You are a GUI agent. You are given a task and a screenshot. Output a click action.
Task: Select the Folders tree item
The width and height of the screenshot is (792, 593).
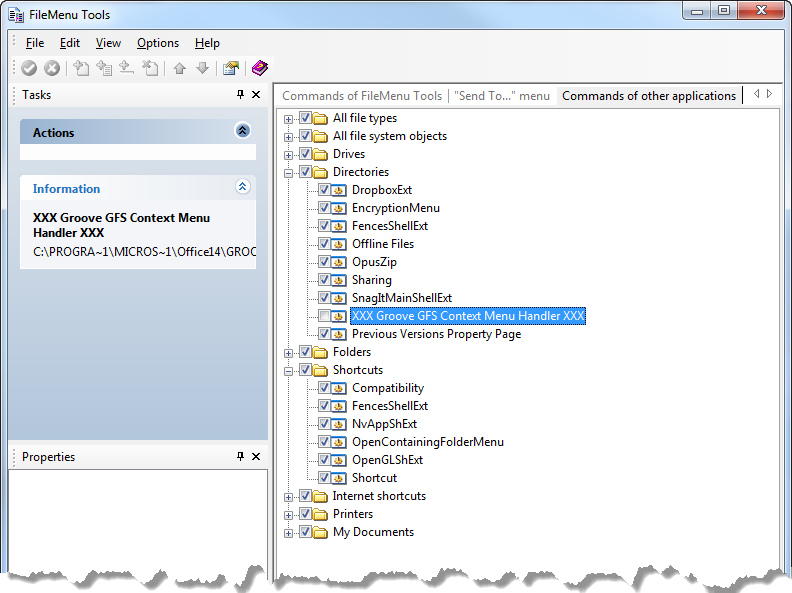pos(352,352)
